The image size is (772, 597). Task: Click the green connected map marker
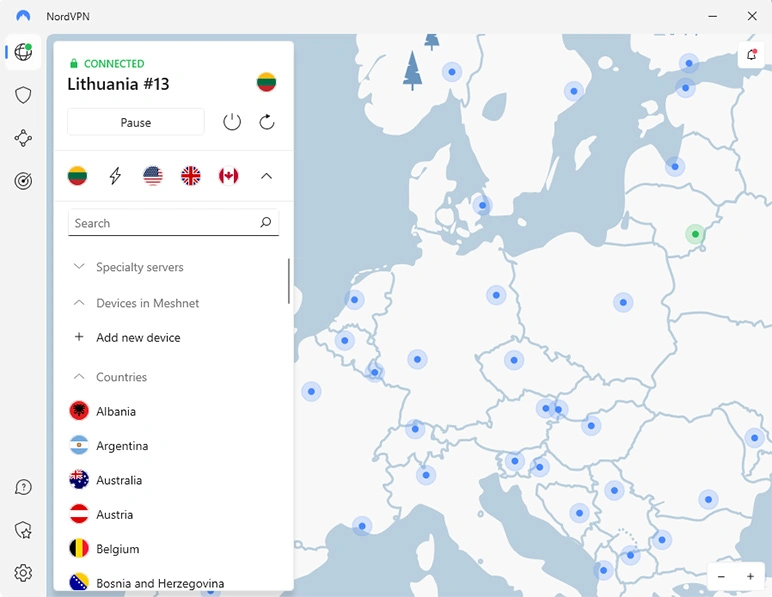pyautogui.click(x=695, y=234)
